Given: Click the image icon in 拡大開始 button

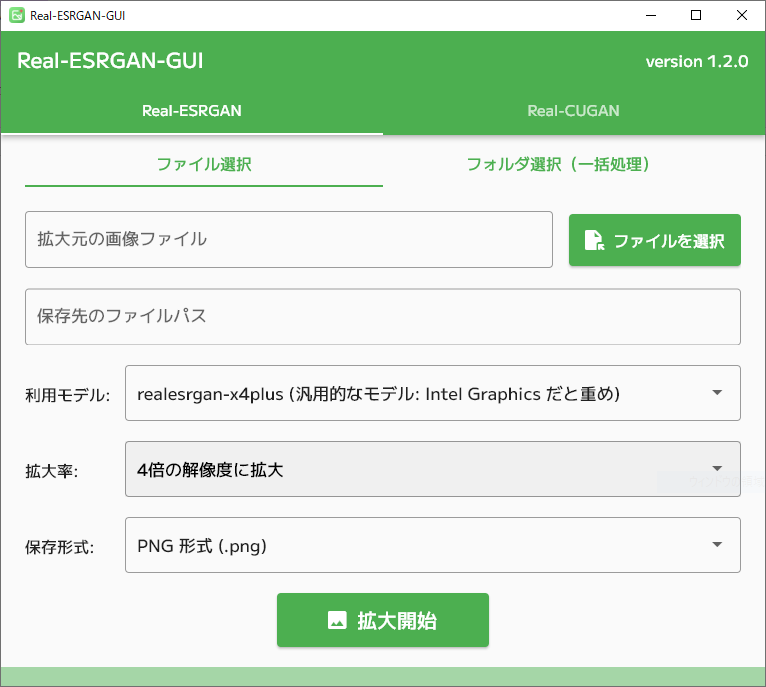Looking at the screenshot, I should tap(337, 620).
